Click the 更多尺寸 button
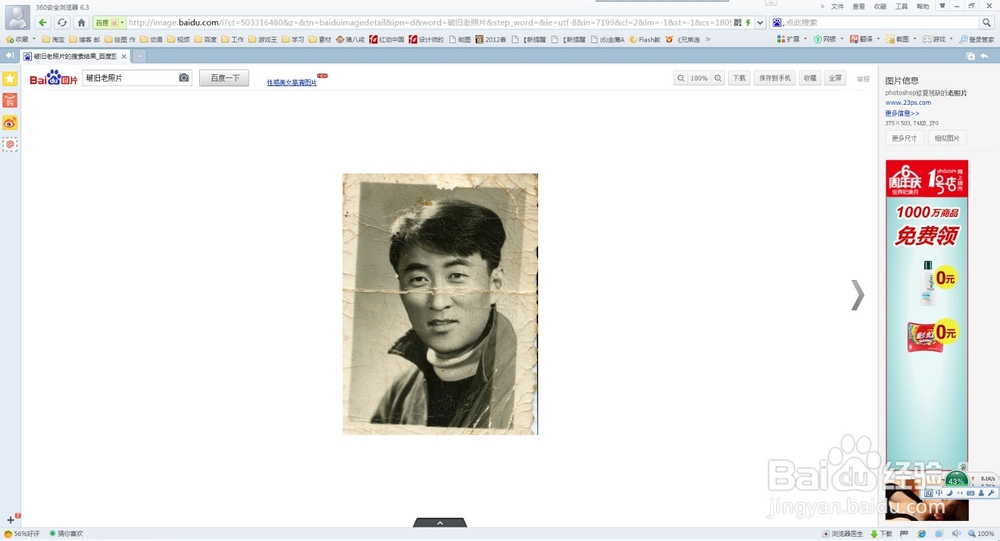The height and width of the screenshot is (541, 1000). (904, 138)
